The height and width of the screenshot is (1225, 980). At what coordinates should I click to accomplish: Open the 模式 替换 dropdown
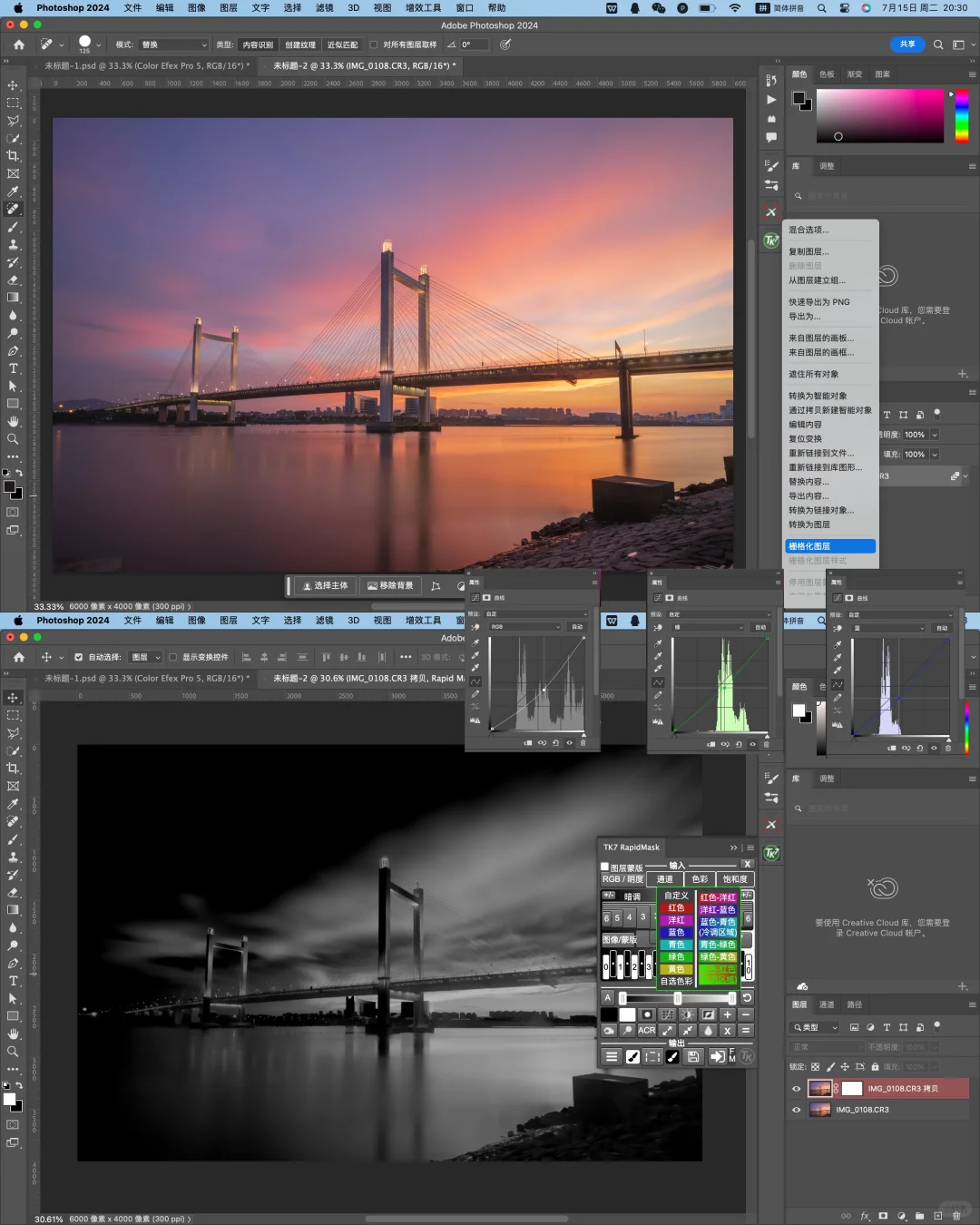(174, 44)
